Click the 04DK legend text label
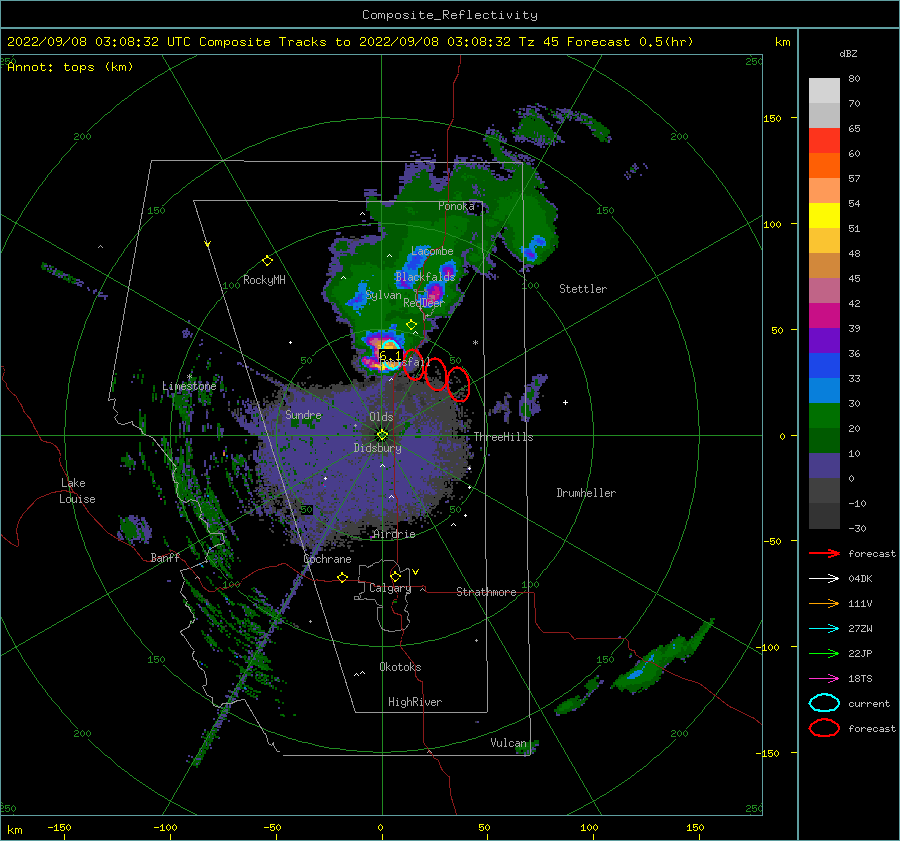The image size is (900, 841). pos(860,579)
